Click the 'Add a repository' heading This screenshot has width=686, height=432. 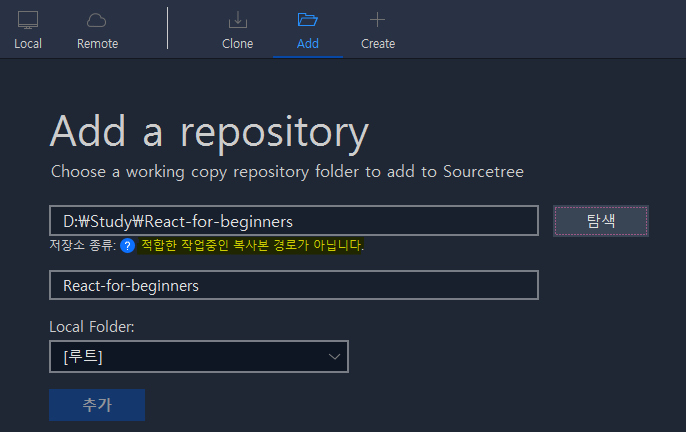[209, 132]
